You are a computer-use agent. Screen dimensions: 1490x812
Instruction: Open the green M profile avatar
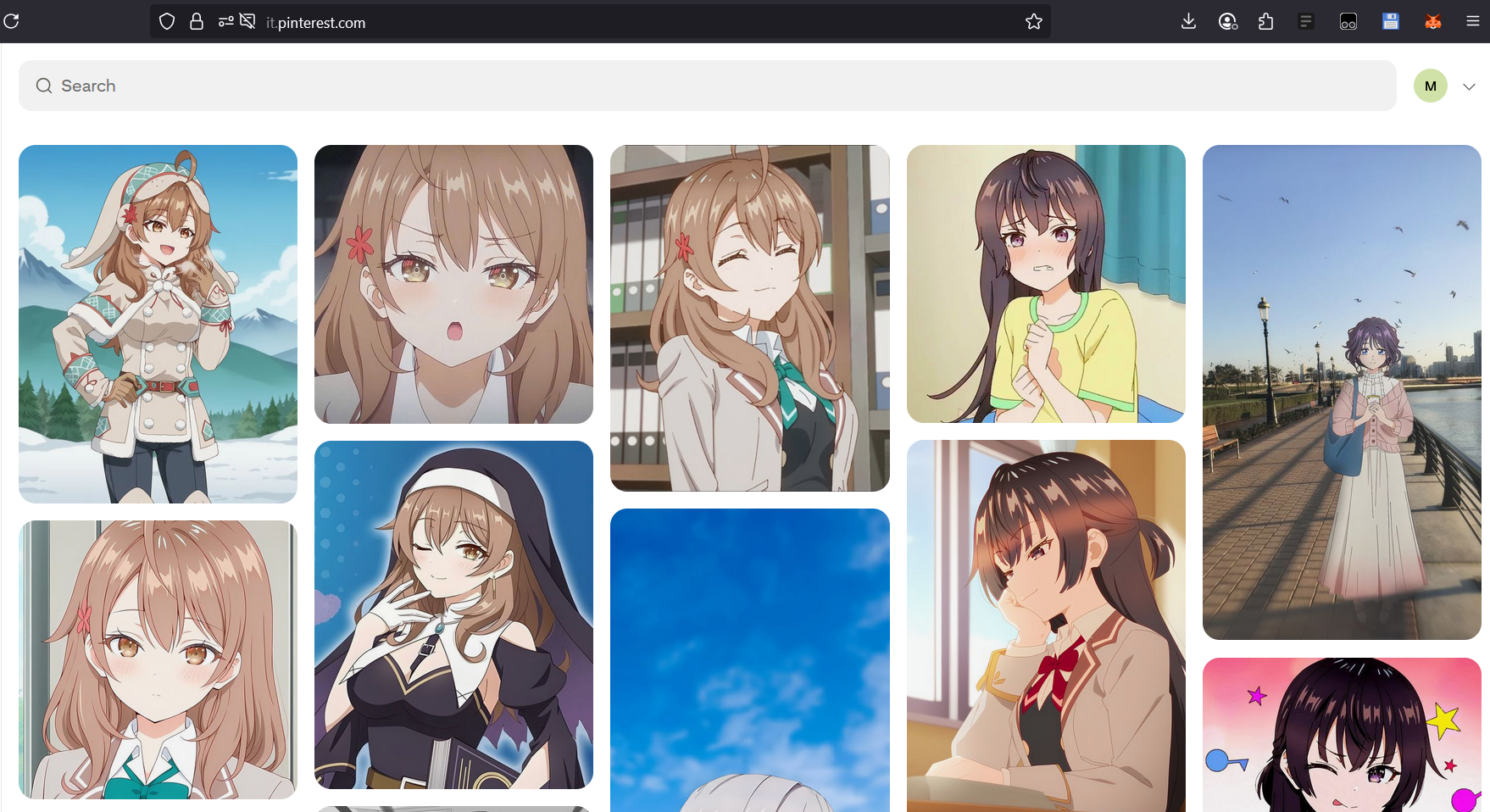[1431, 86]
